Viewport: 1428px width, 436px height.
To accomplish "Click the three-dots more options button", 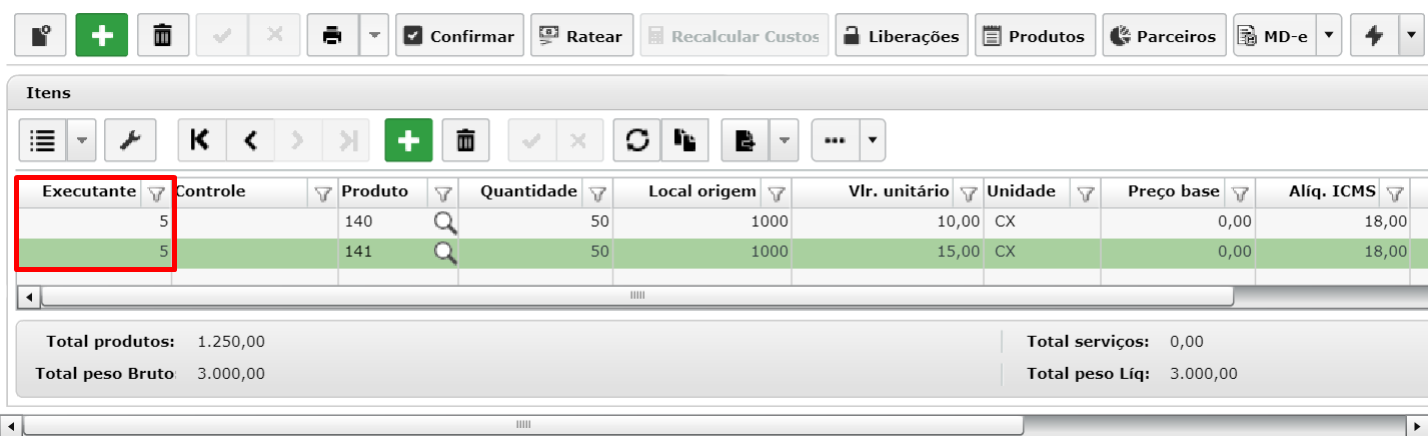I will coord(834,141).
